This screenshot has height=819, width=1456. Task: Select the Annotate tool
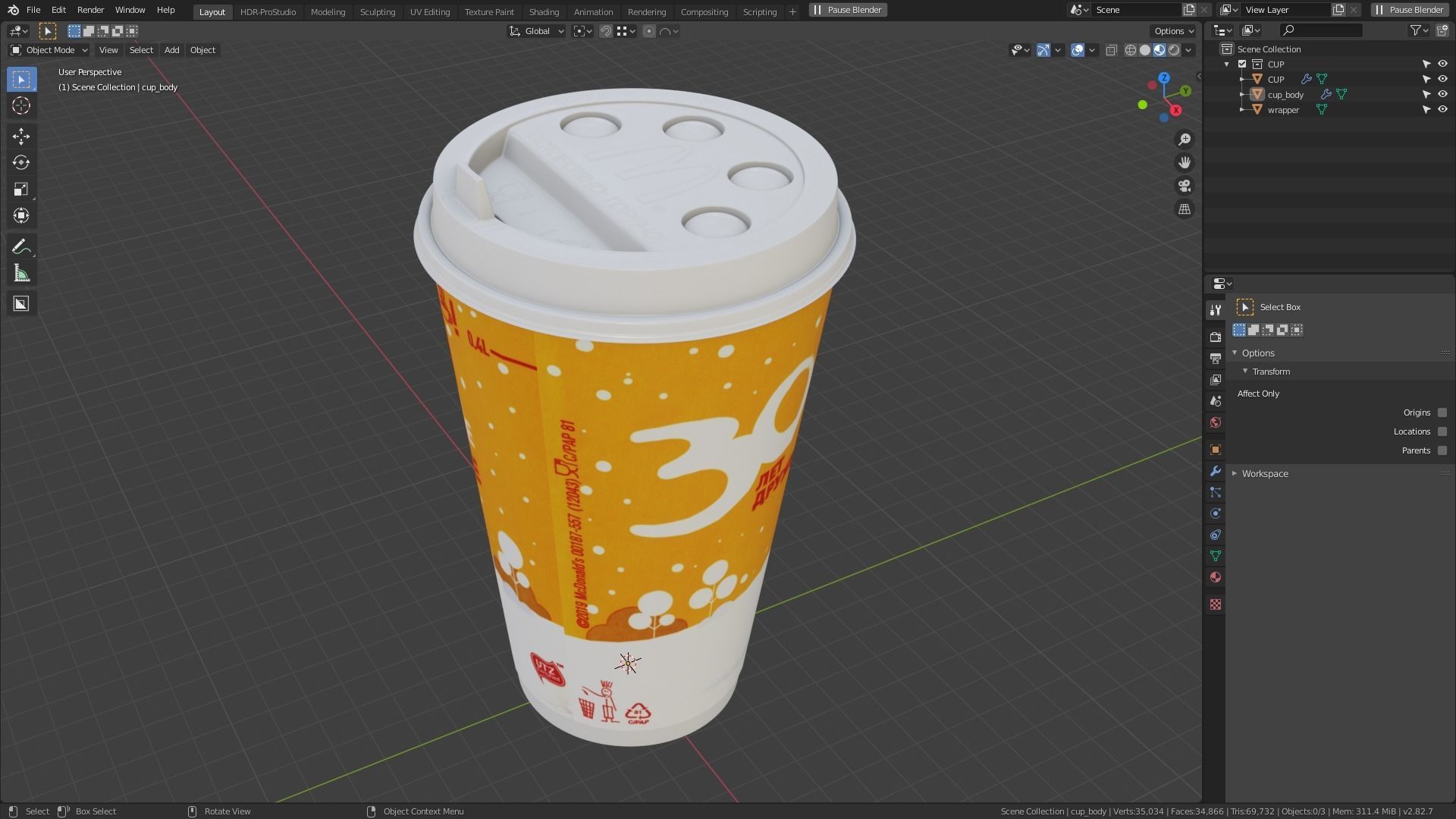coord(20,246)
